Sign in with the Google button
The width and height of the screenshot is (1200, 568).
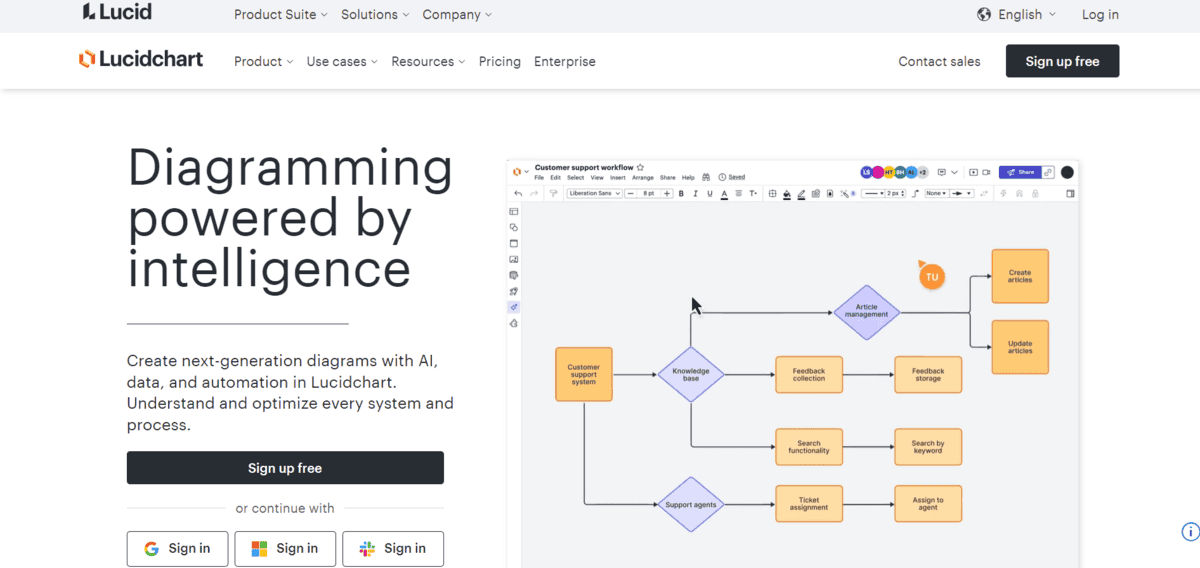(177, 548)
